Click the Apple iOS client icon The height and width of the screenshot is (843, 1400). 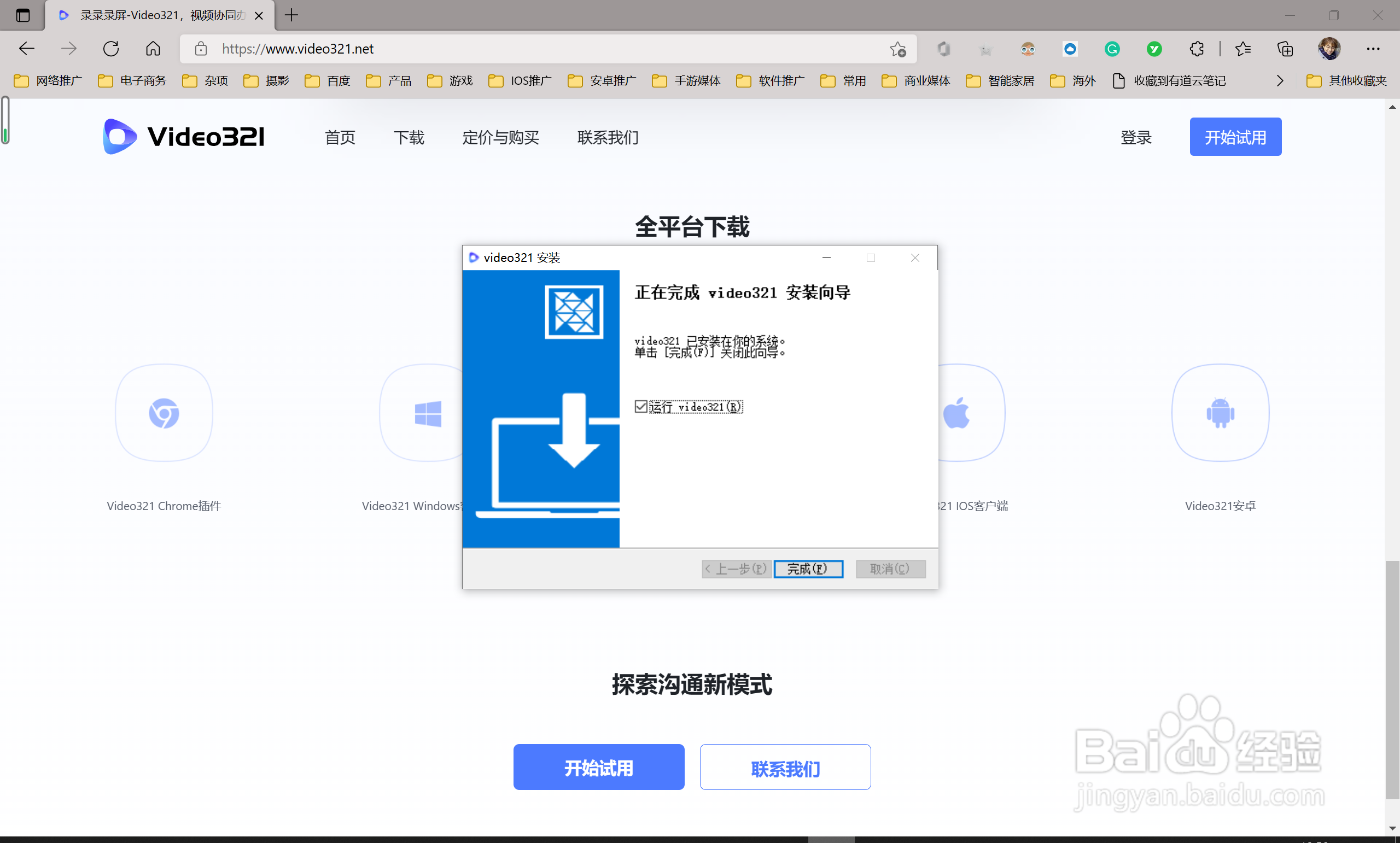[958, 413]
